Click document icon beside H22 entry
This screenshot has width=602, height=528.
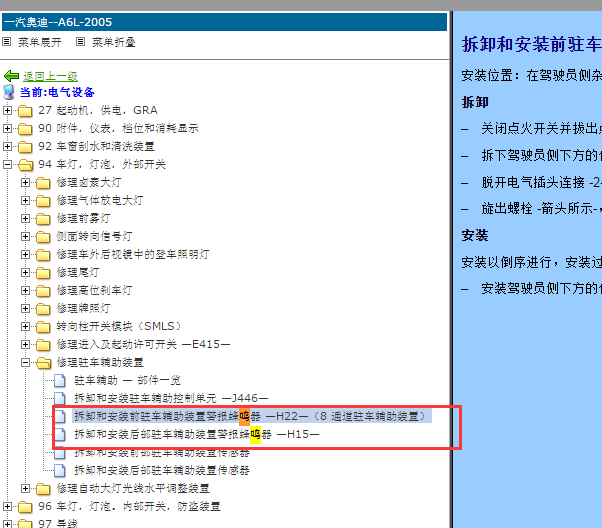[60, 417]
